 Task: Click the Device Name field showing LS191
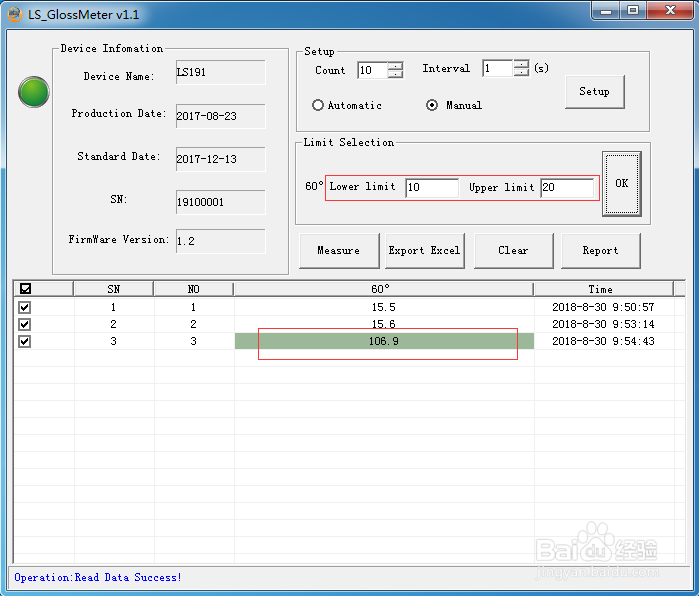[221, 72]
